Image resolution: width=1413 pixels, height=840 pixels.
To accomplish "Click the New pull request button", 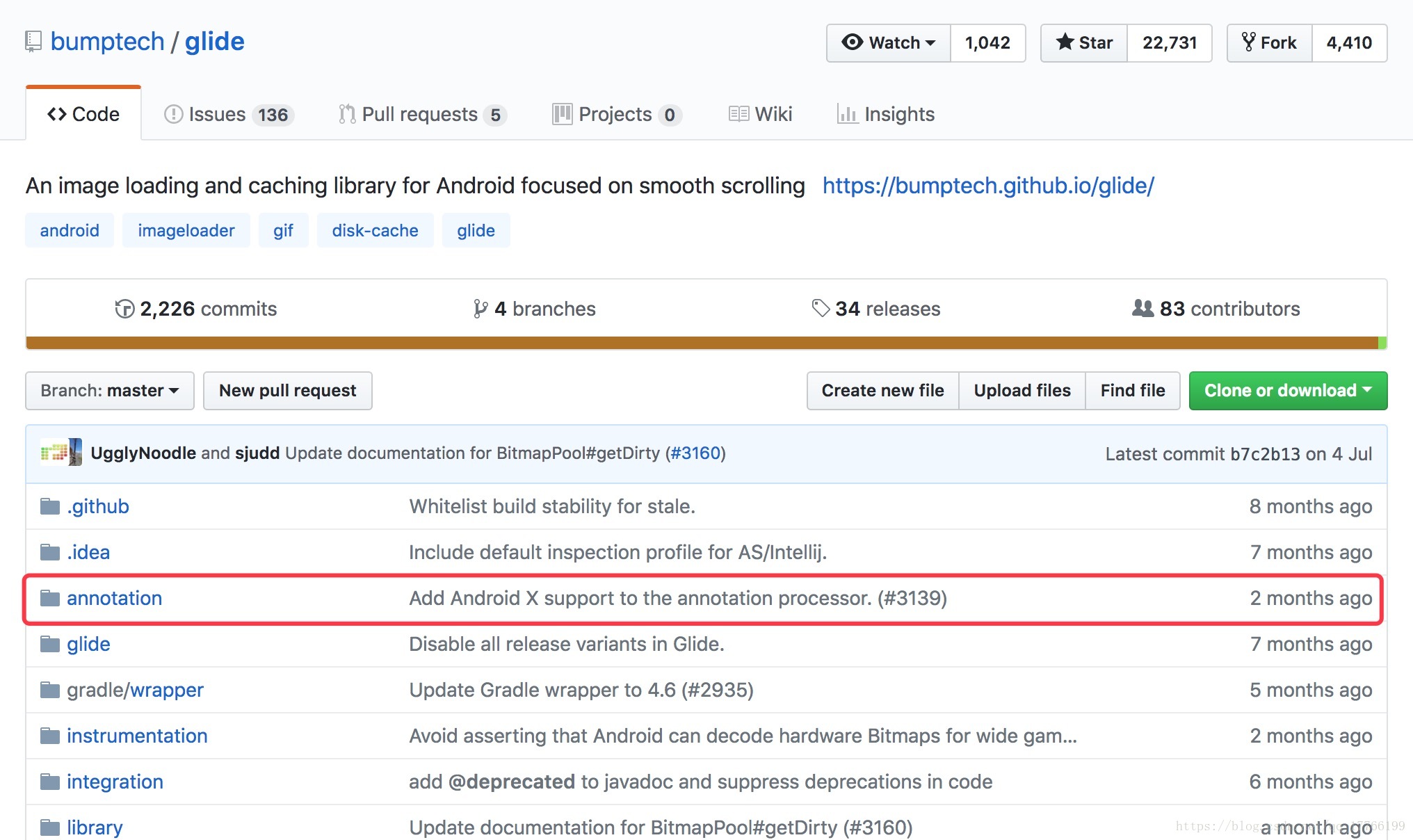I will pyautogui.click(x=287, y=390).
